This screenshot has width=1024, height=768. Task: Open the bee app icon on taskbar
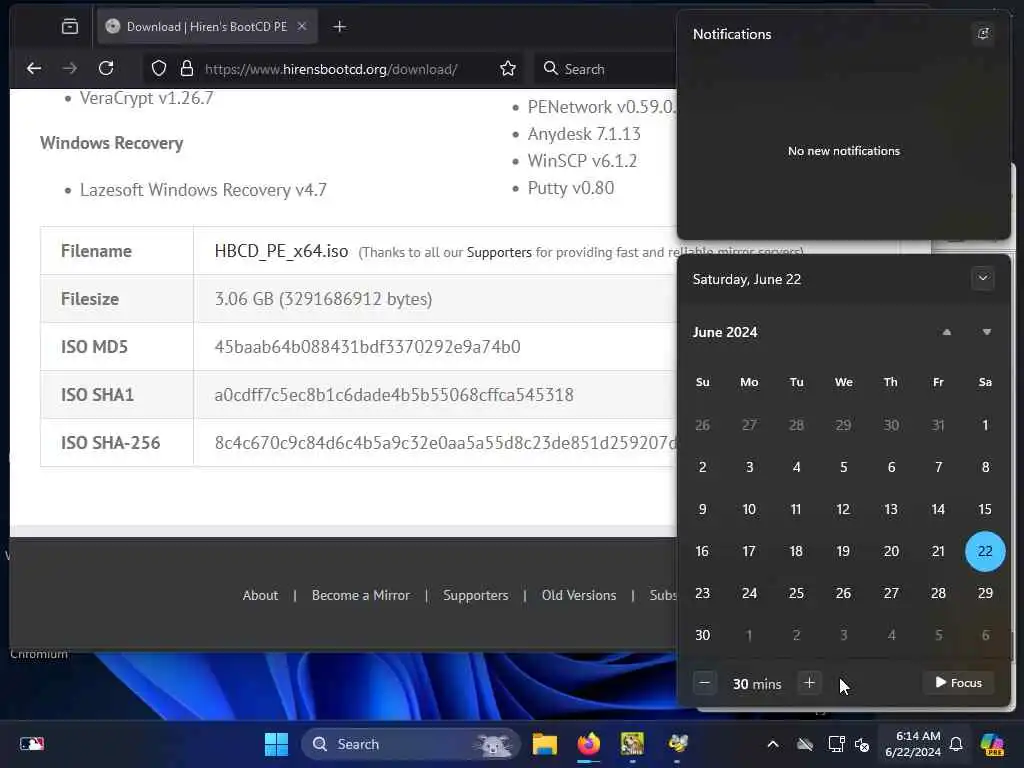pyautogui.click(x=677, y=744)
